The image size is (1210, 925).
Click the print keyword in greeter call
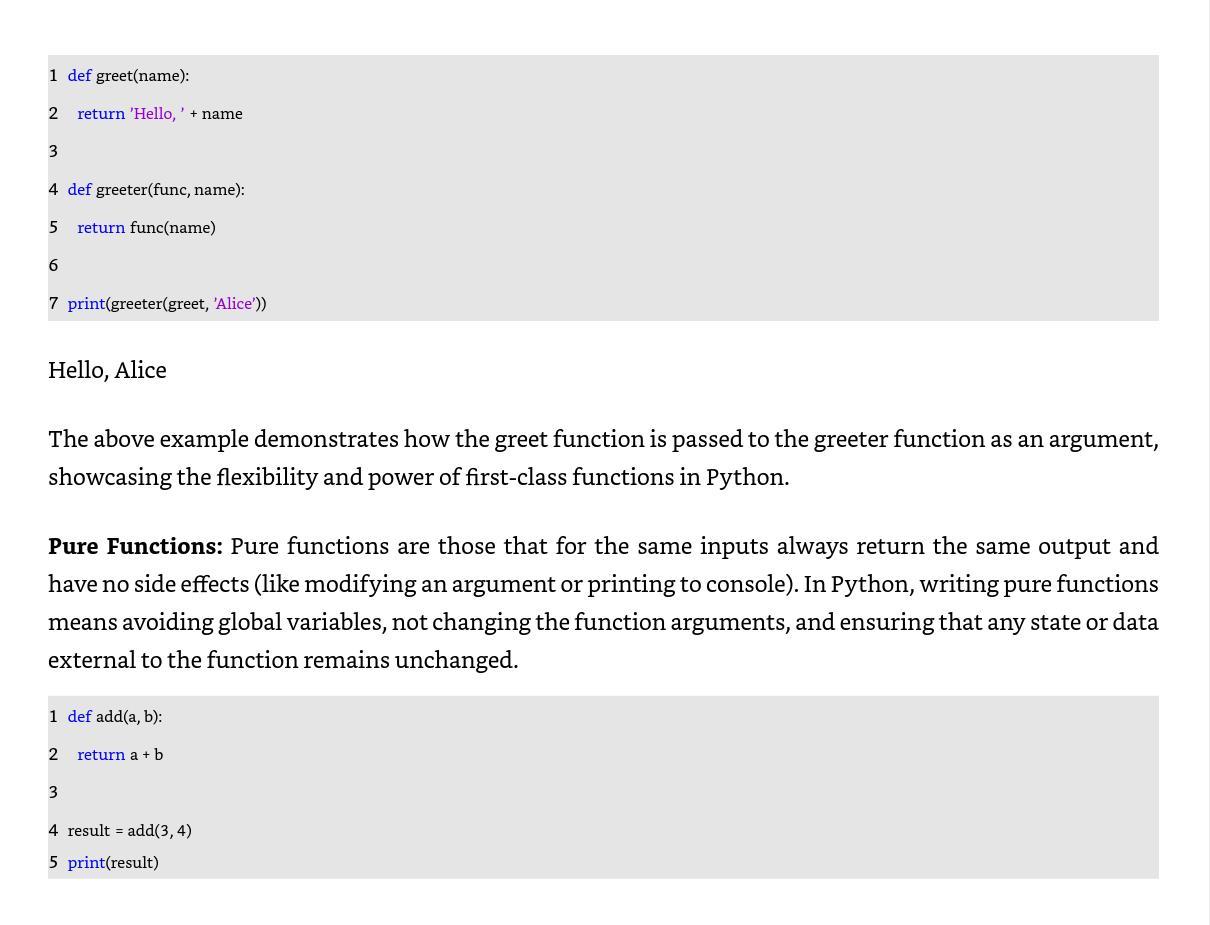pyautogui.click(x=86, y=304)
